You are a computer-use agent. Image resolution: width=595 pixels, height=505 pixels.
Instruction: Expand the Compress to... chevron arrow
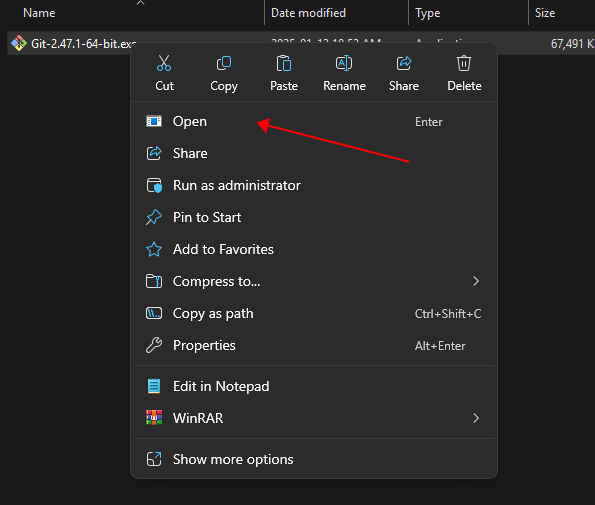(476, 281)
